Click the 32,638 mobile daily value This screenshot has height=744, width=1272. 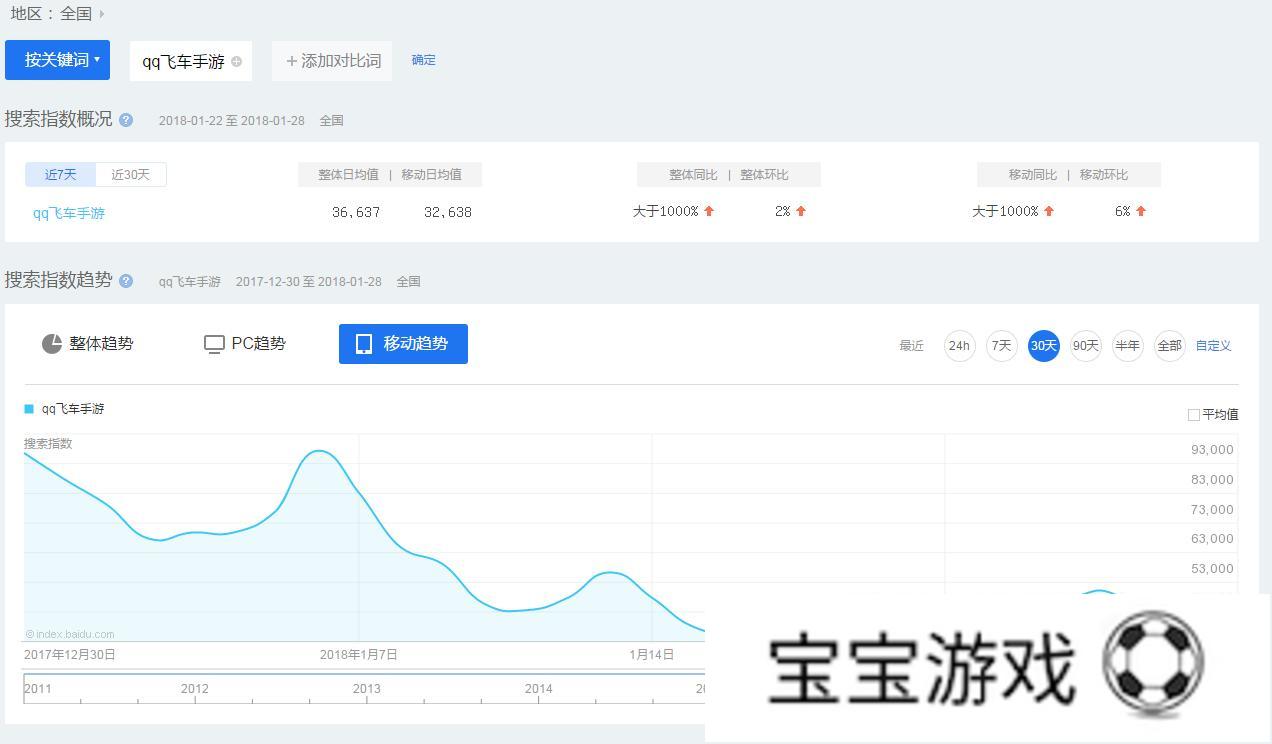[448, 212]
